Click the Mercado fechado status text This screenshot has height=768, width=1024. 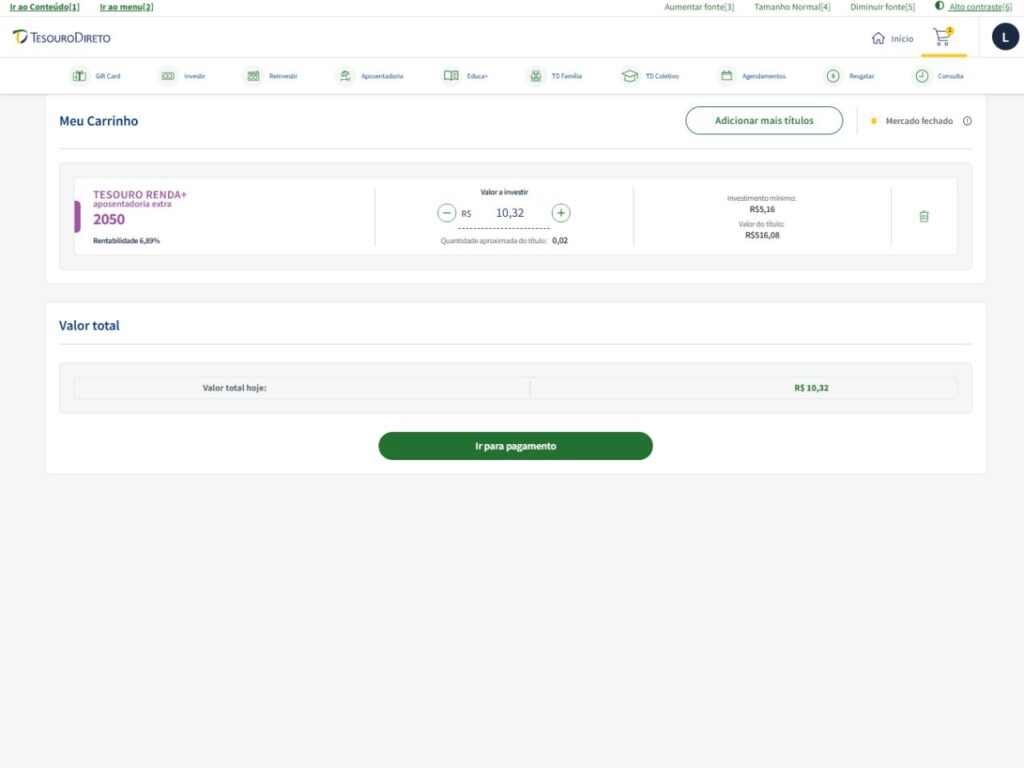[919, 121]
